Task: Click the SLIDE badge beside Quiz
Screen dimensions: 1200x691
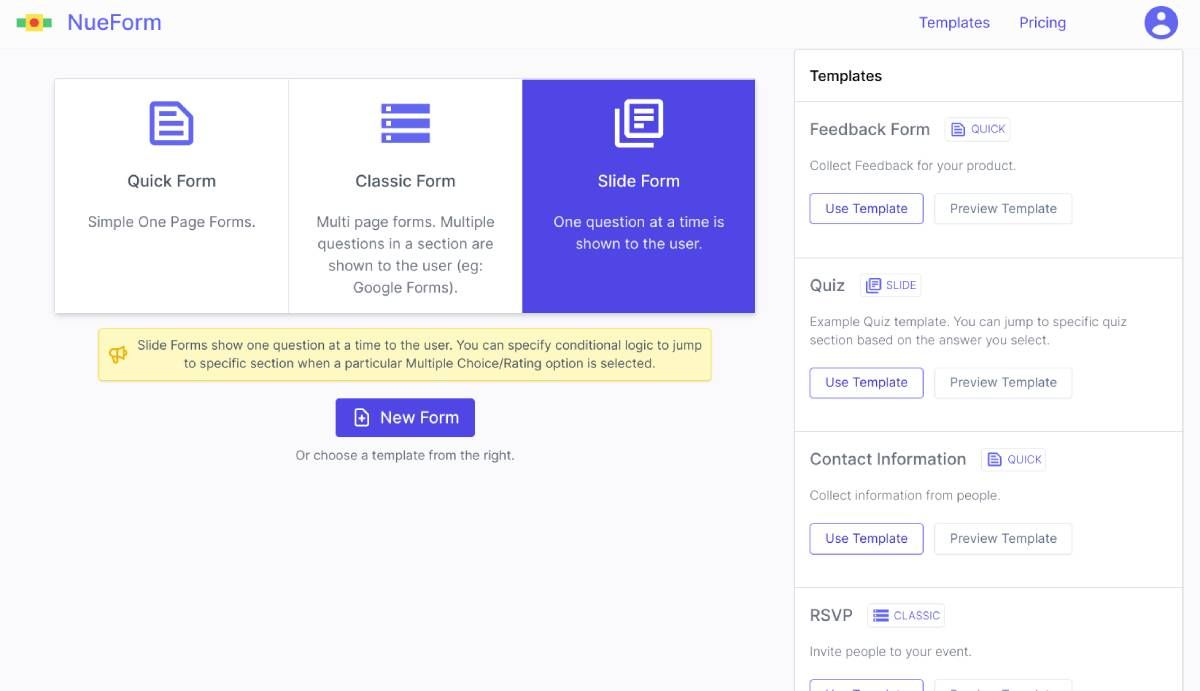Action: [890, 285]
